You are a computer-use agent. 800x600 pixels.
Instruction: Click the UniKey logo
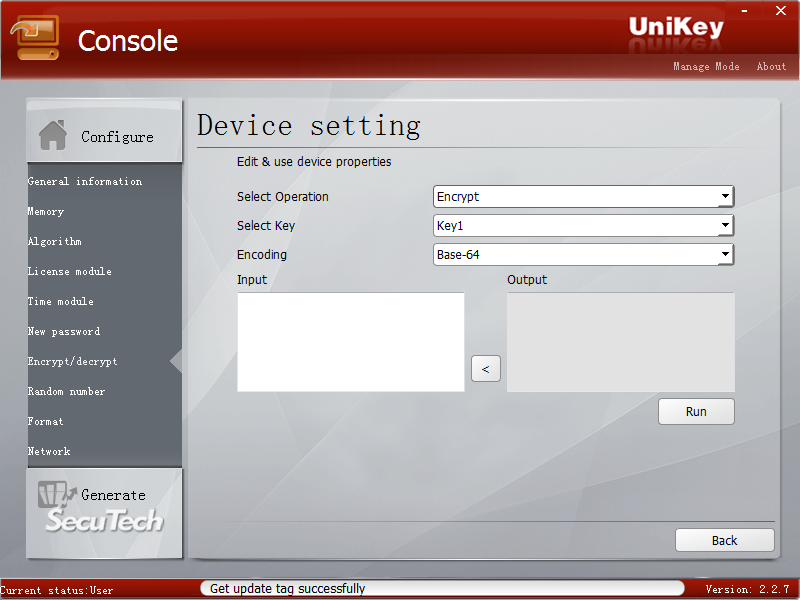pyautogui.click(x=676, y=27)
